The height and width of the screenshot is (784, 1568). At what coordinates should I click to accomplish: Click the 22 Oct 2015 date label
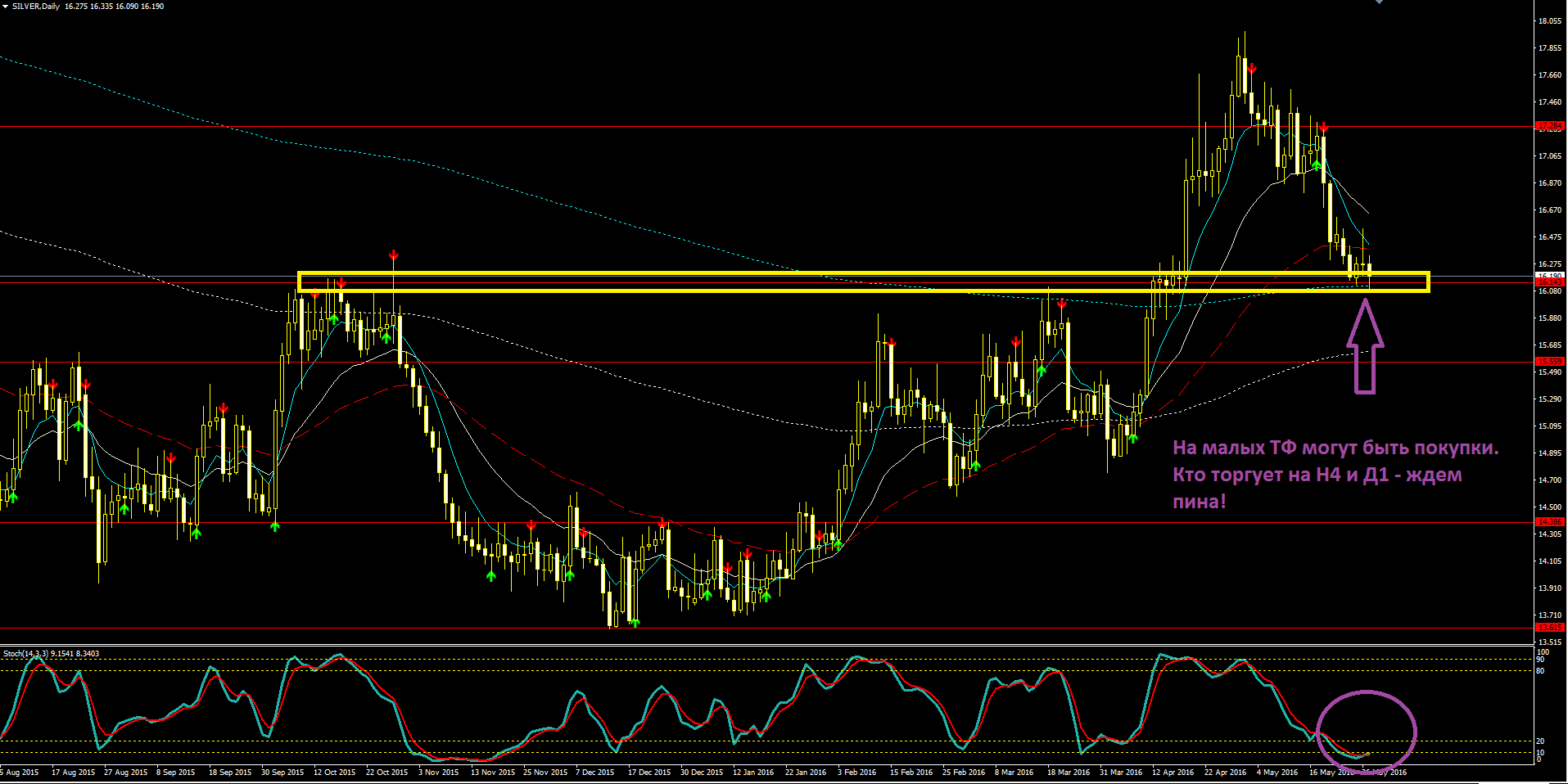(386, 773)
